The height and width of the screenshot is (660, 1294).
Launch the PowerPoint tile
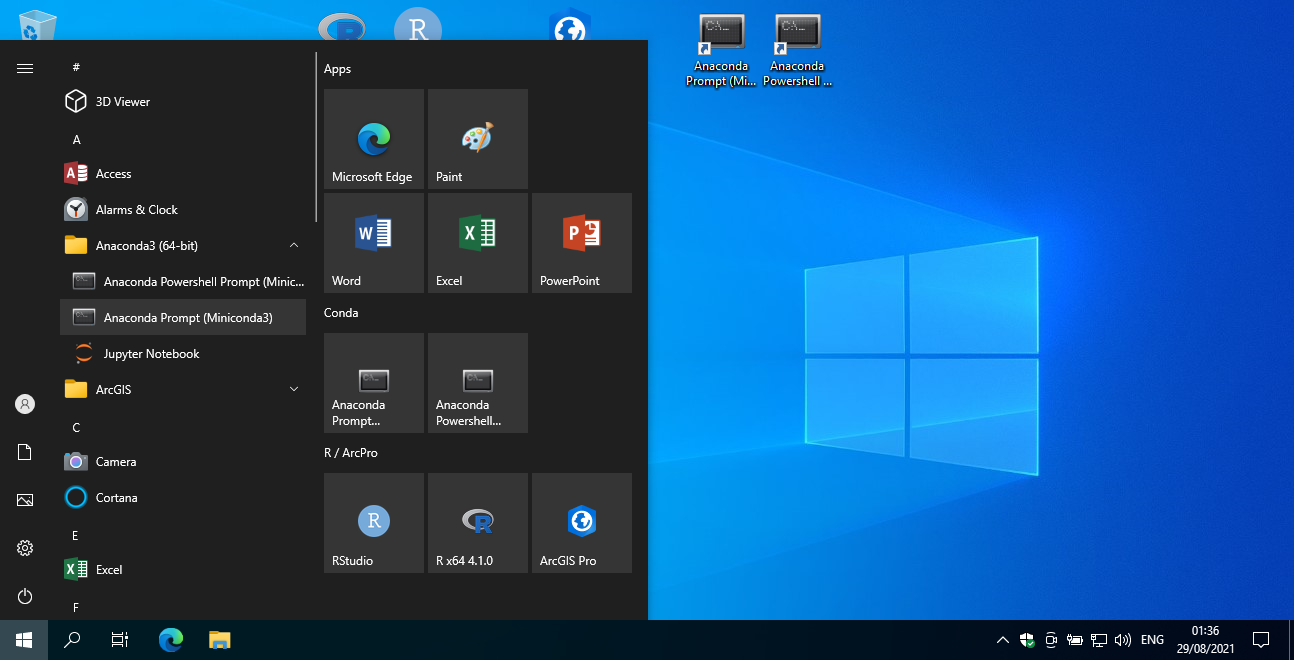pyautogui.click(x=581, y=243)
